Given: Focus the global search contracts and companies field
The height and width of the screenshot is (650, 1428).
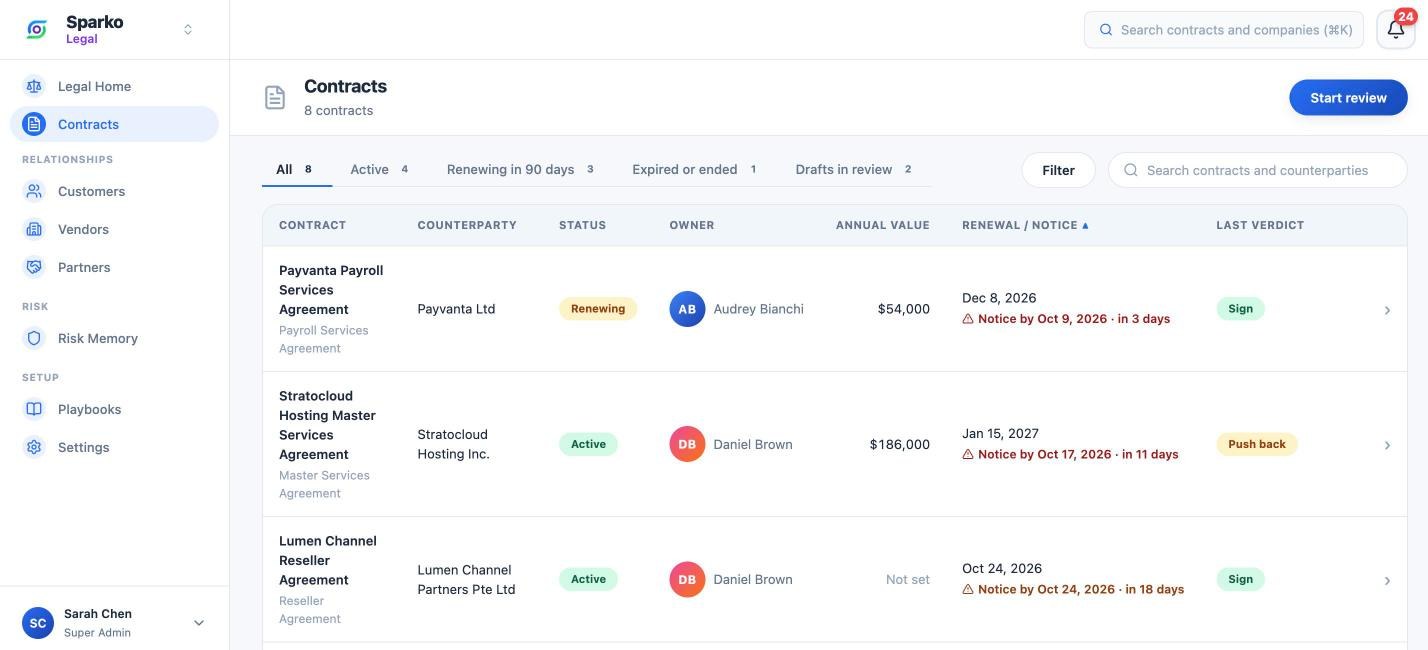Looking at the screenshot, I should pyautogui.click(x=1224, y=30).
